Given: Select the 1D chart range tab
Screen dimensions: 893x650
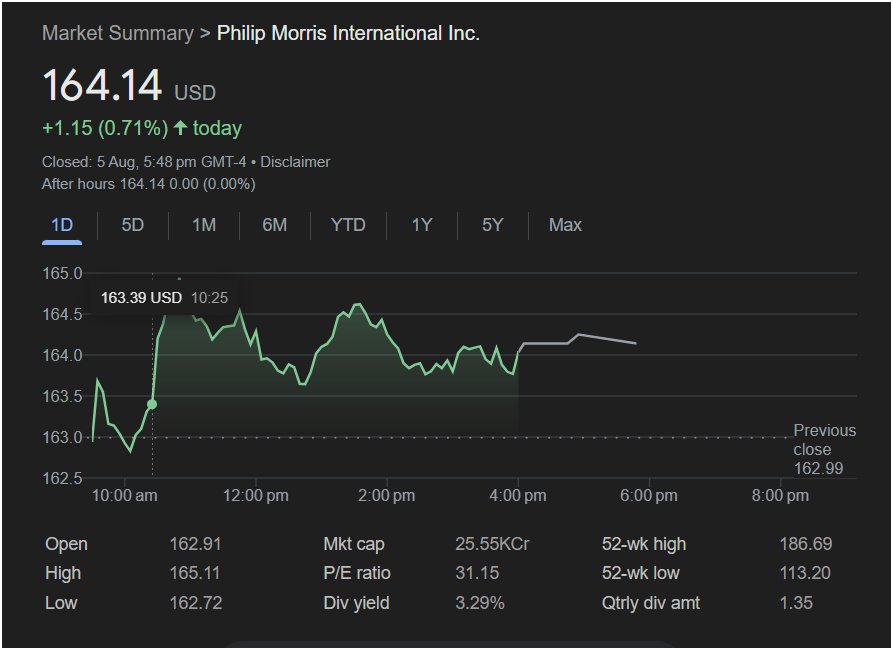Looking at the screenshot, I should pyautogui.click(x=62, y=225).
